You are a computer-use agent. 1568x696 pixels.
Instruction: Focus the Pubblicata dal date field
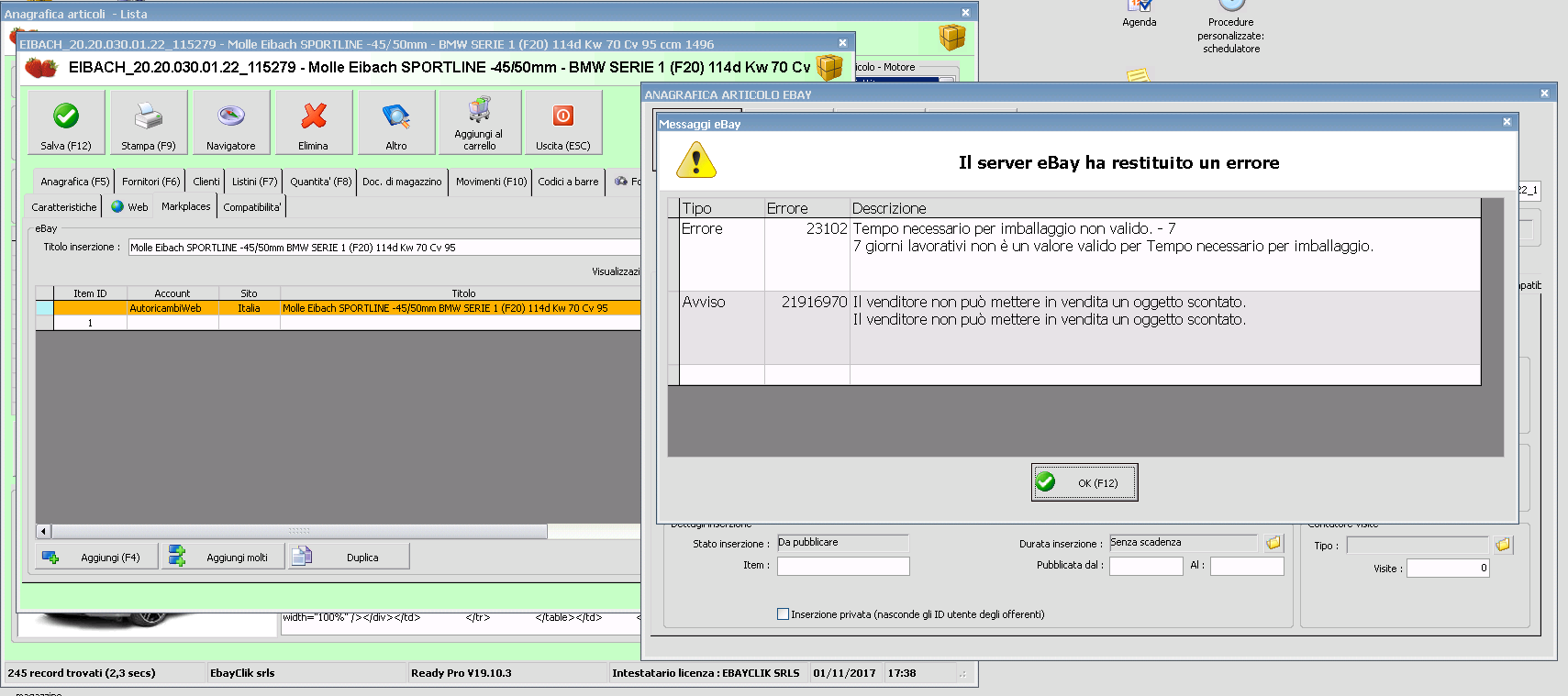point(1146,566)
